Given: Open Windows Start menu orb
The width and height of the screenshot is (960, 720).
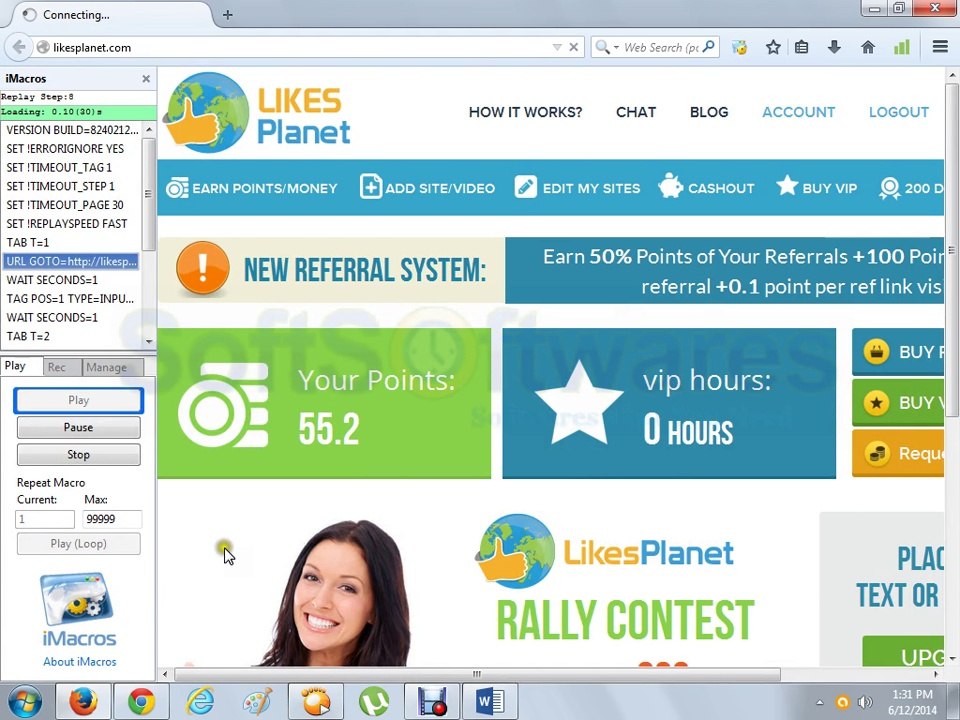Looking at the screenshot, I should [x=24, y=702].
